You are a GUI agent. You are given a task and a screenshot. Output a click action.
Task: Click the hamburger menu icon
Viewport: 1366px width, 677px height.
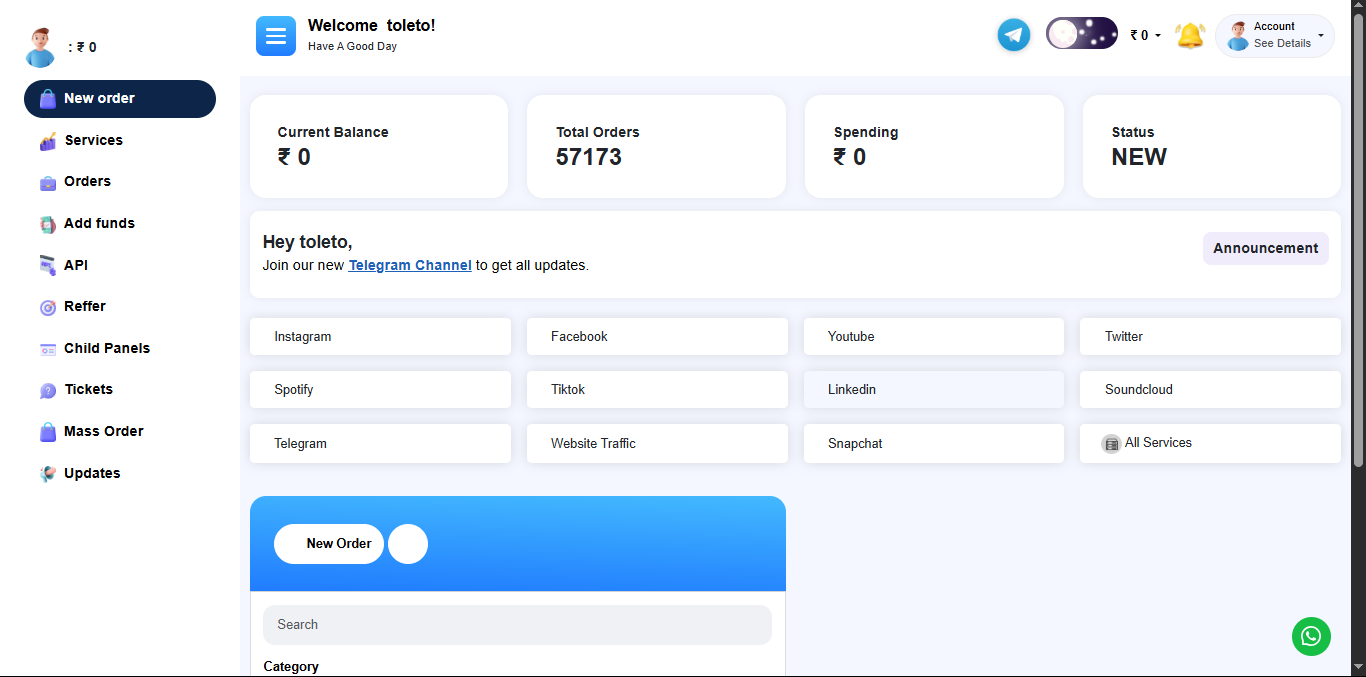point(276,36)
